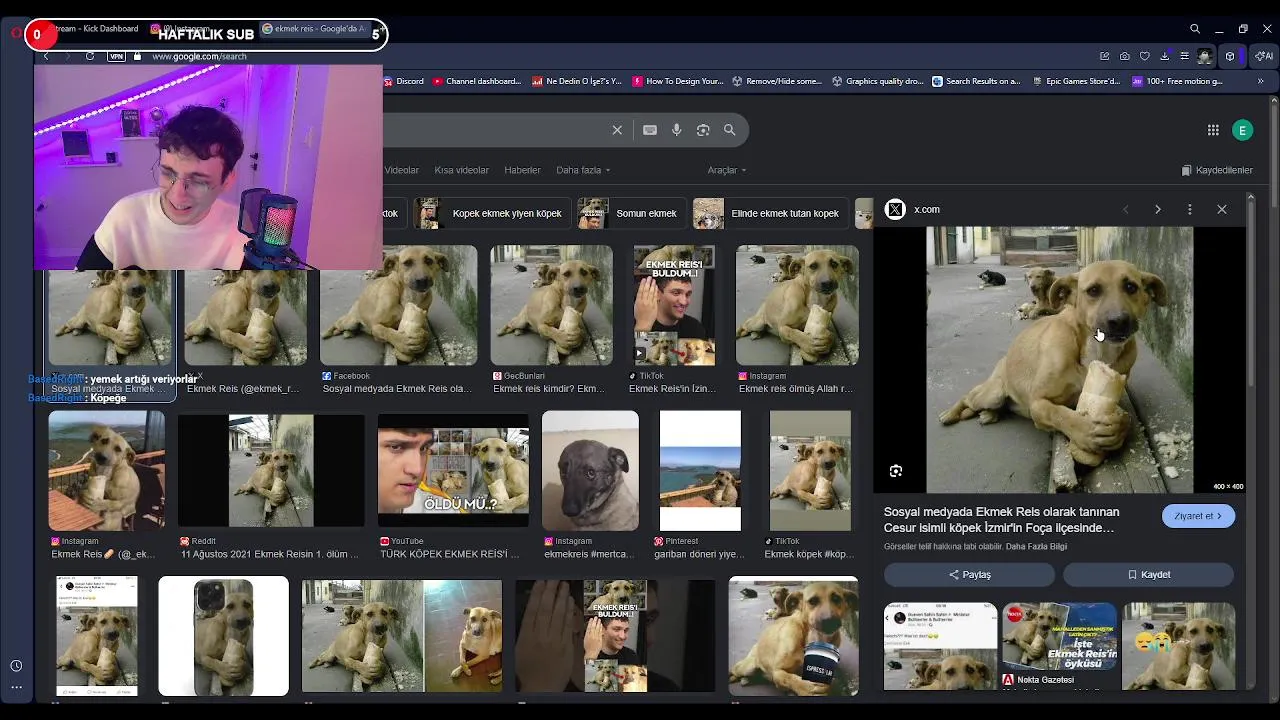This screenshot has width=1280, height=720.
Task: Select the Elinde ekmek tutan kopek chip
Action: click(x=769, y=213)
